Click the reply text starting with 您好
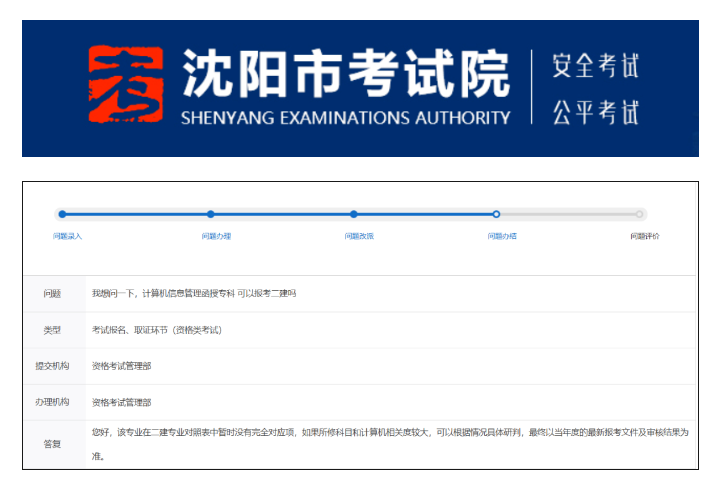 point(390,444)
